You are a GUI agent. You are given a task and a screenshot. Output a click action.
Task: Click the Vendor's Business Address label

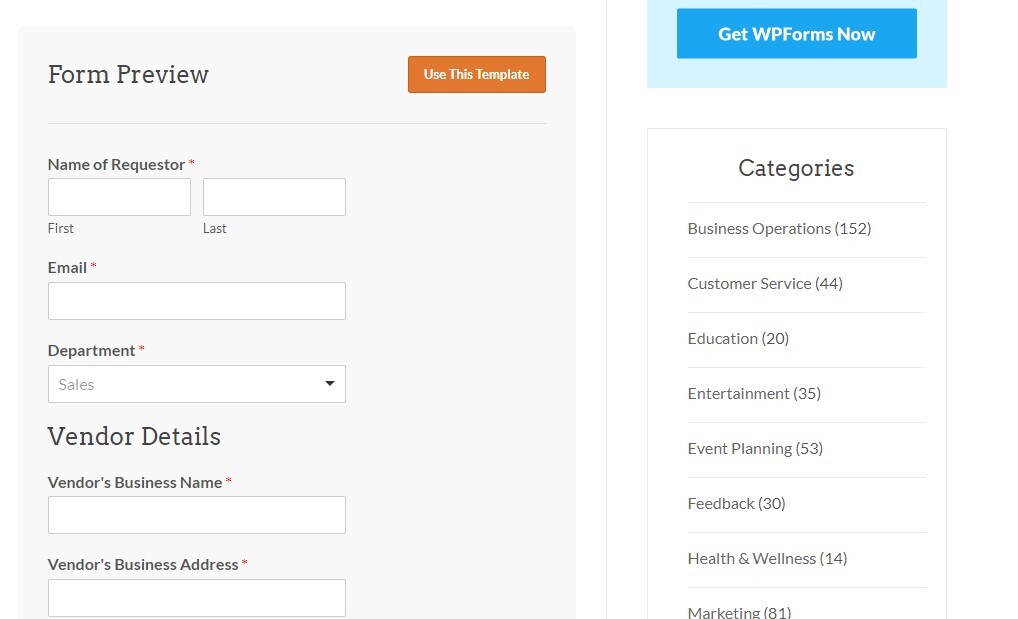point(143,565)
